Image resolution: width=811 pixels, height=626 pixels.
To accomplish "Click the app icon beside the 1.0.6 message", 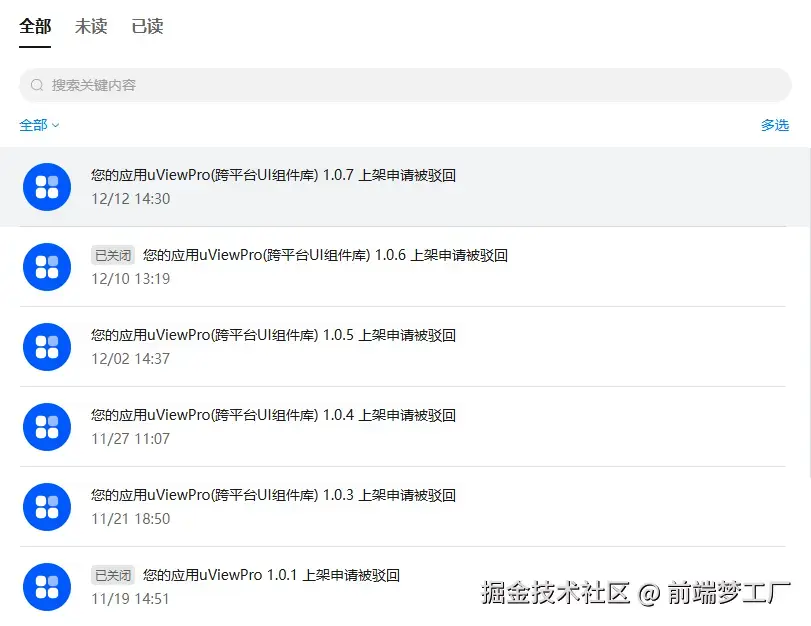I will (47, 267).
